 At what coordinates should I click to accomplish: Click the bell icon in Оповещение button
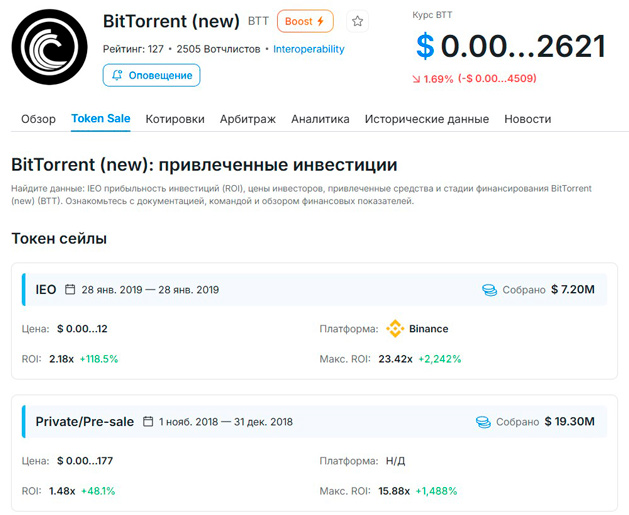tap(117, 75)
